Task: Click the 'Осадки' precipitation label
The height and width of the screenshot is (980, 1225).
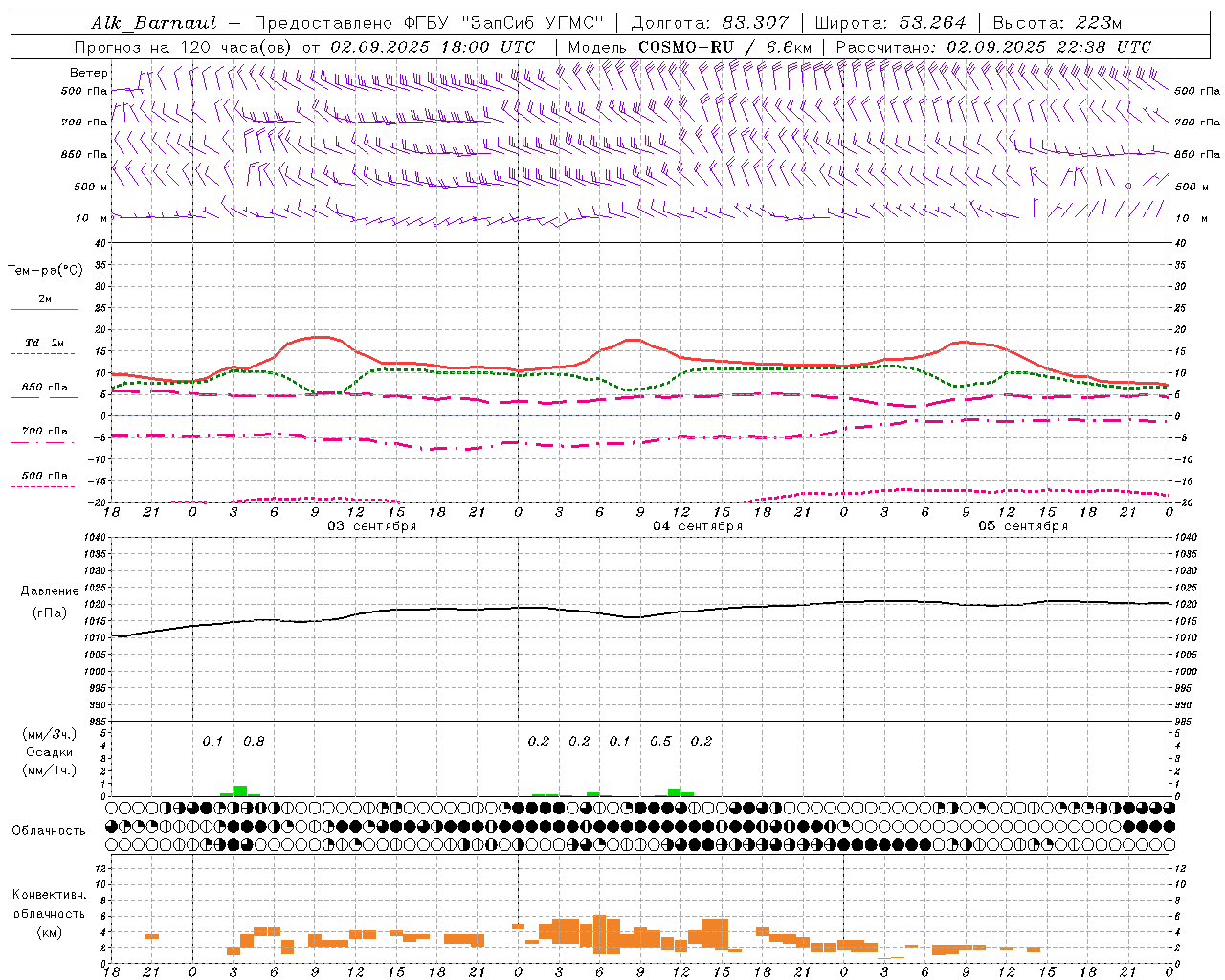Action: 49,752
